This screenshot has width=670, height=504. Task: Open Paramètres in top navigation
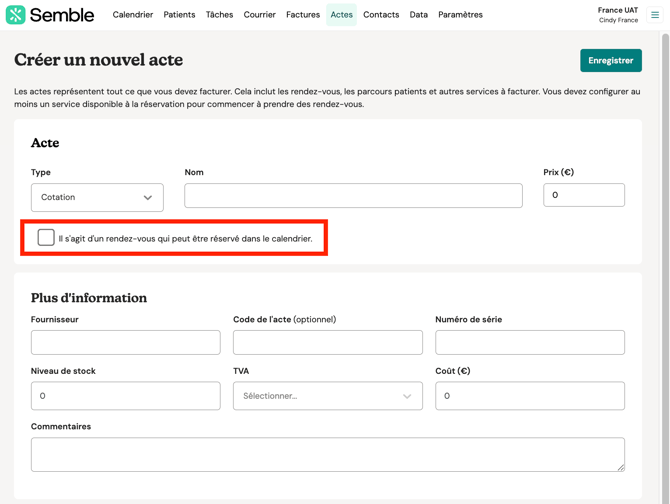460,15
